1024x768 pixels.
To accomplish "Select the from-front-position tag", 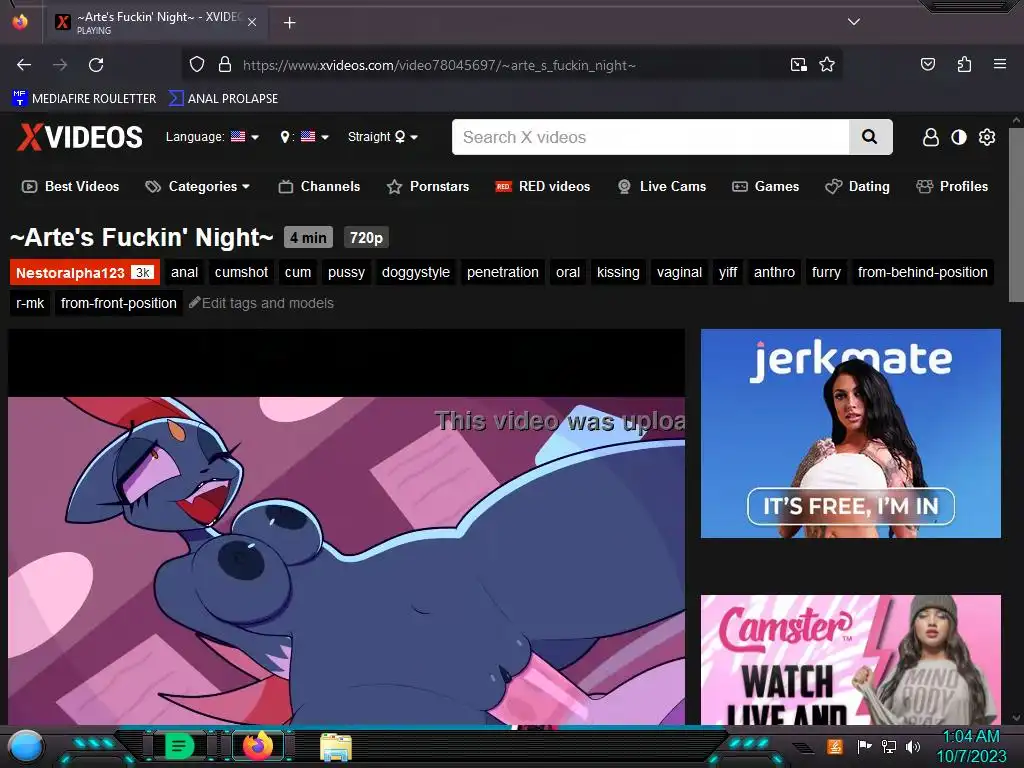I will (x=118, y=303).
